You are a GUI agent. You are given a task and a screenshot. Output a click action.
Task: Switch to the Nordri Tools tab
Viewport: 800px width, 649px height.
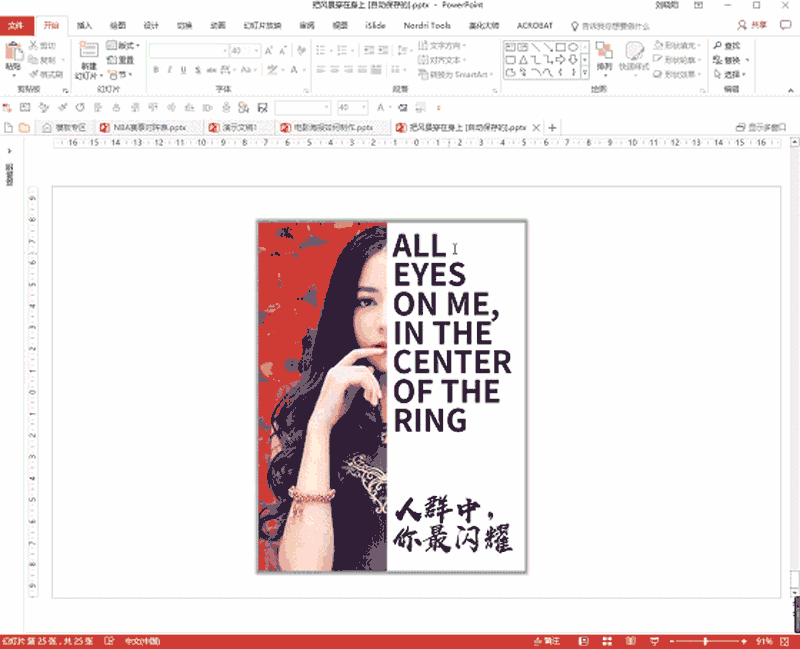427,26
